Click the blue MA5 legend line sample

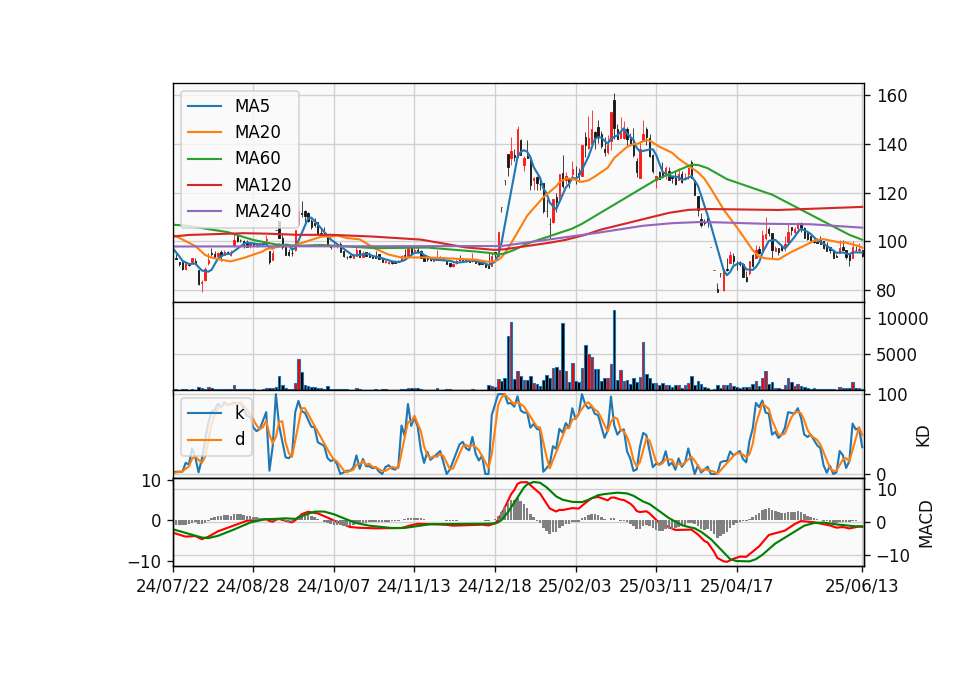click(204, 107)
